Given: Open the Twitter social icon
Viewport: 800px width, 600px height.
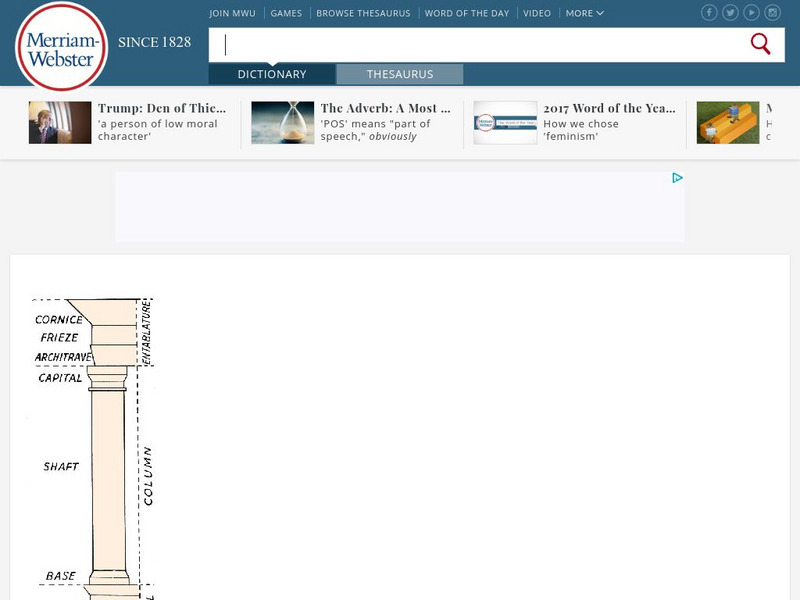Looking at the screenshot, I should click(730, 13).
